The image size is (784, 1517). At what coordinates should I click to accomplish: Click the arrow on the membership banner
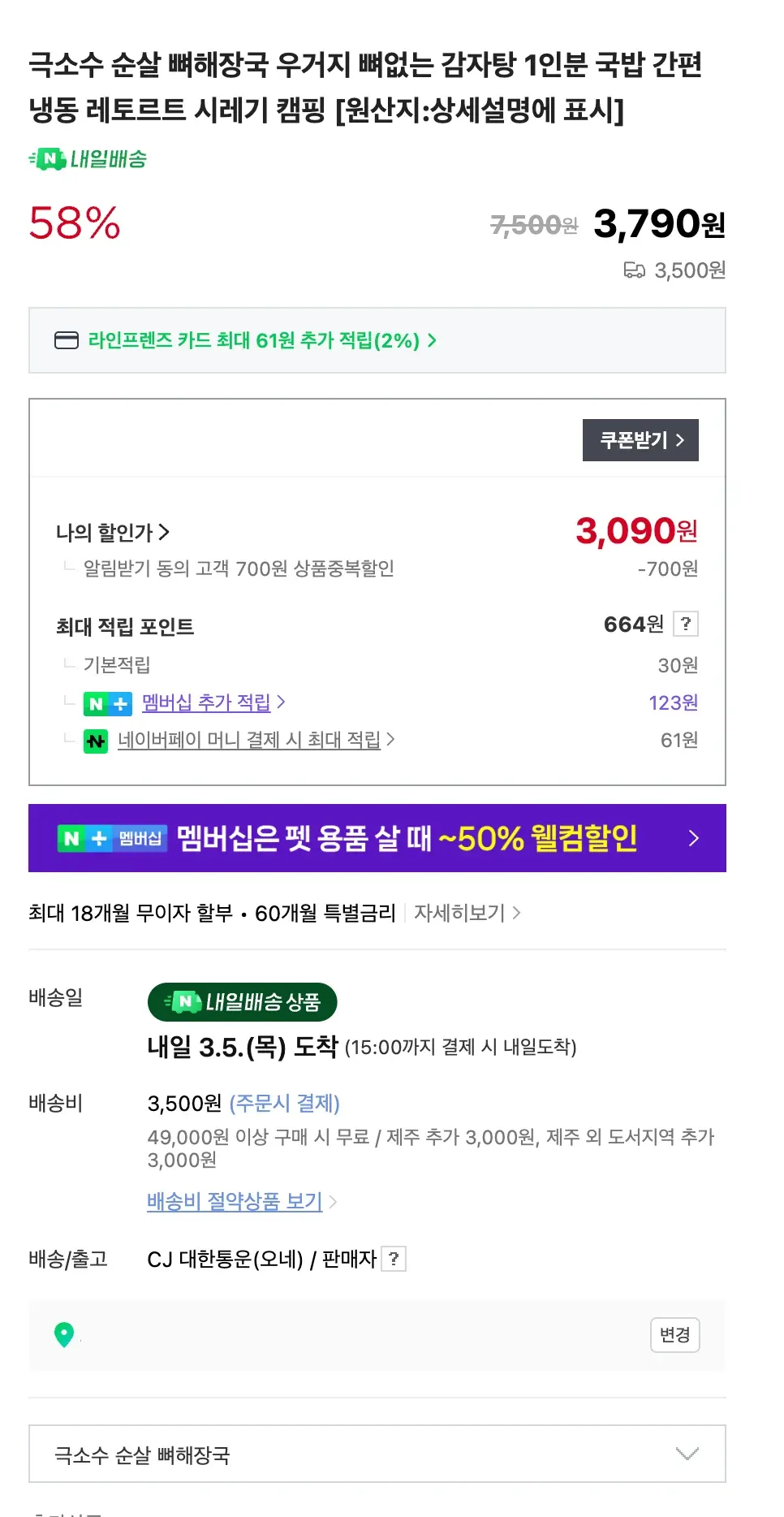[x=693, y=838]
